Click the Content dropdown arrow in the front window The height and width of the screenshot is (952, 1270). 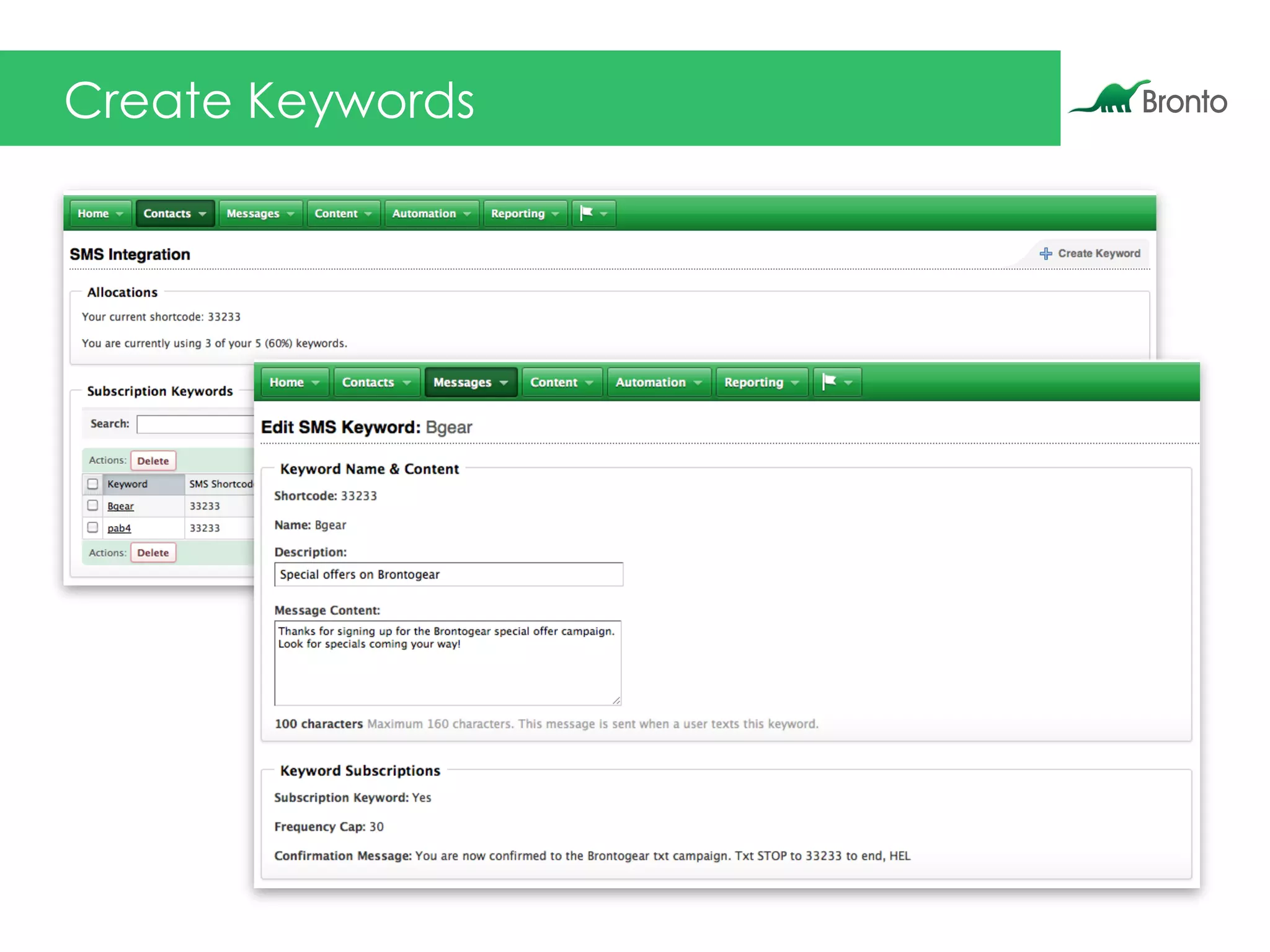(588, 383)
